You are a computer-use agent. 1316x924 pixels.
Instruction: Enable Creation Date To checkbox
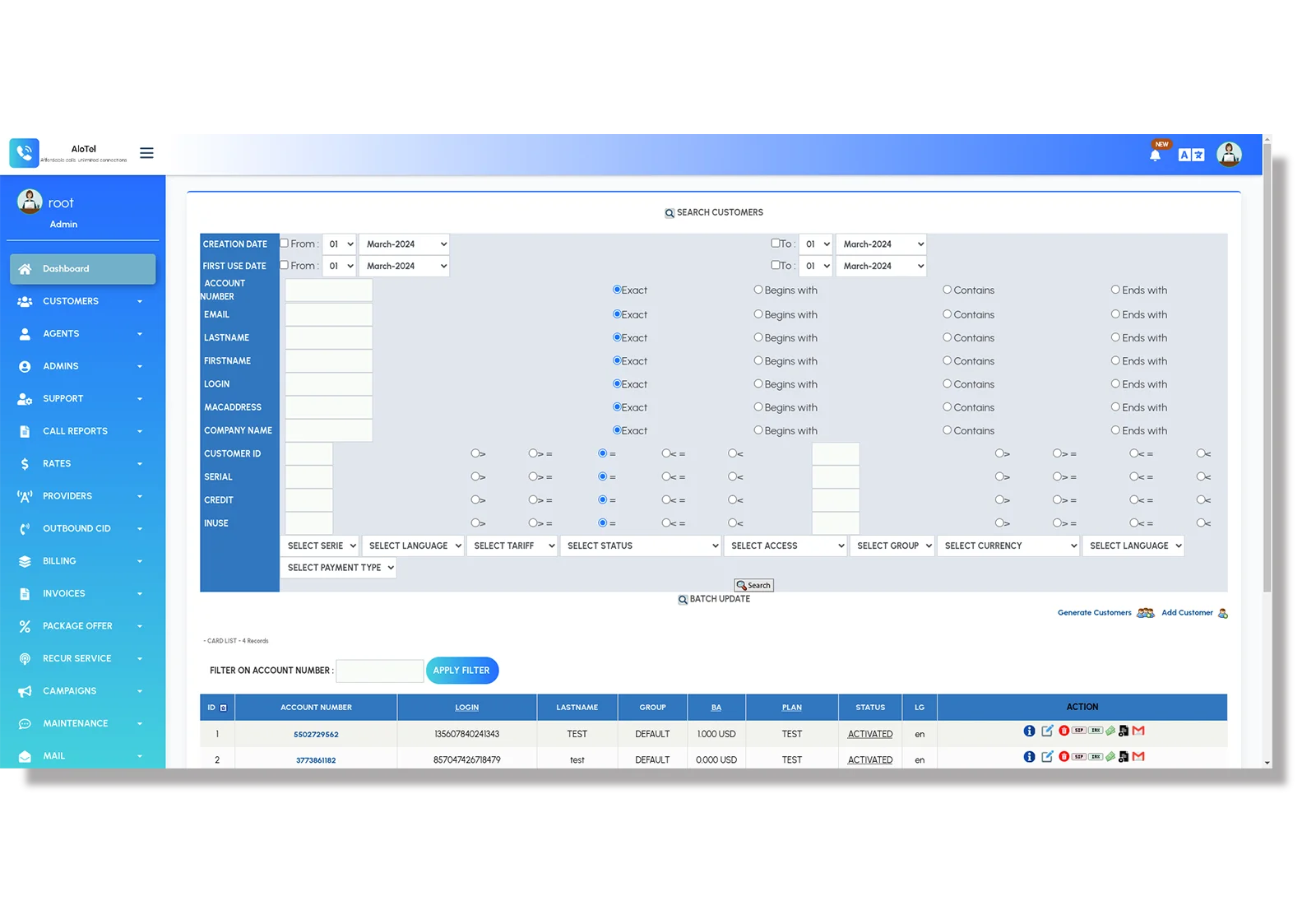[775, 244]
